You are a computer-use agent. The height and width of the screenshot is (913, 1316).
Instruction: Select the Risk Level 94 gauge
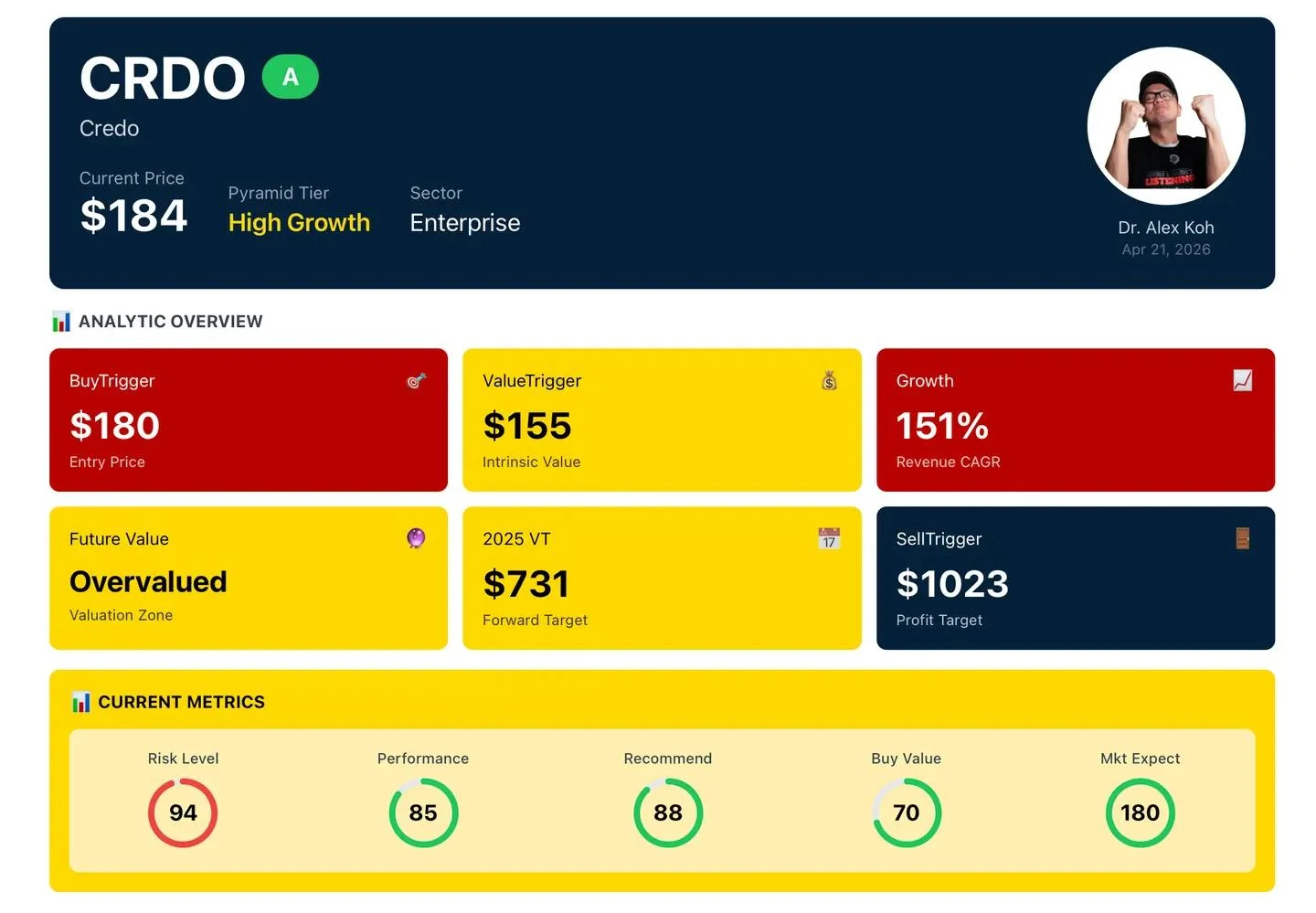tap(183, 812)
